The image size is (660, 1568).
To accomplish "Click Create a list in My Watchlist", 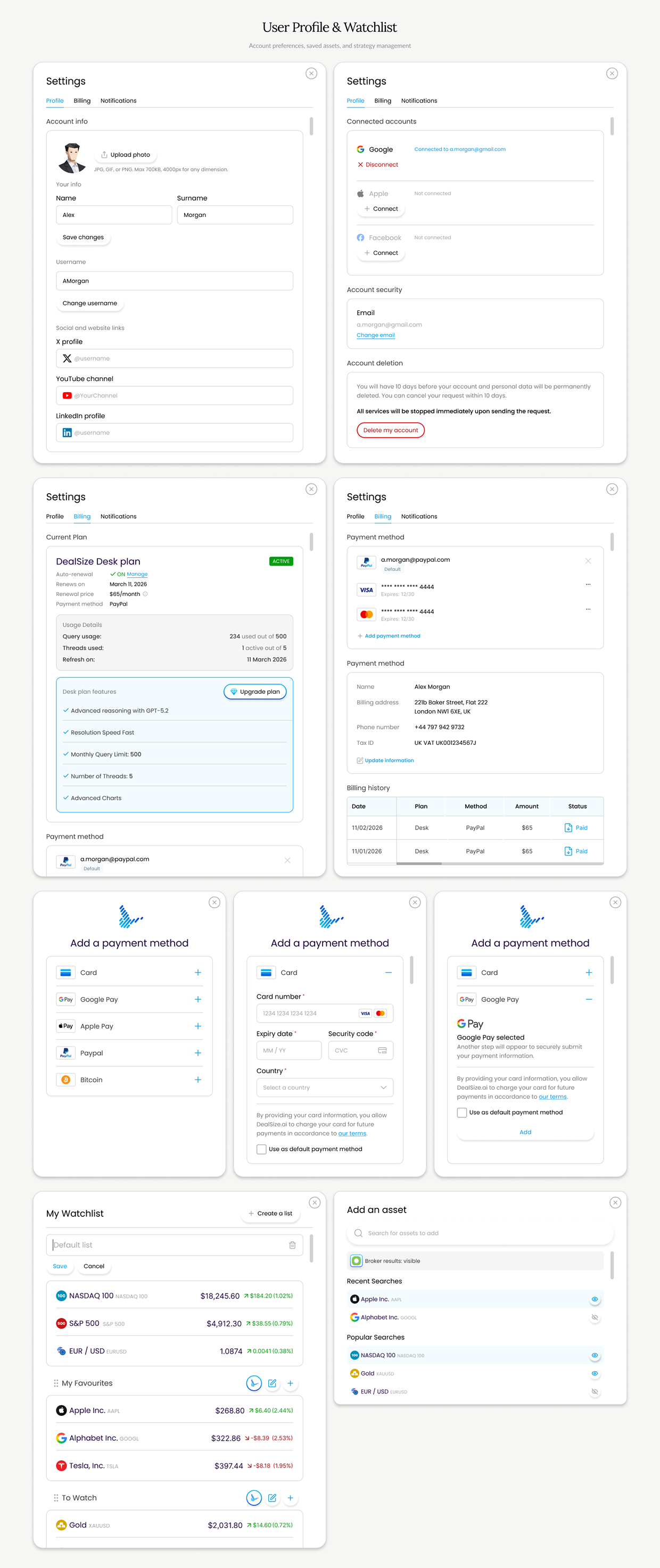I will [x=270, y=1213].
